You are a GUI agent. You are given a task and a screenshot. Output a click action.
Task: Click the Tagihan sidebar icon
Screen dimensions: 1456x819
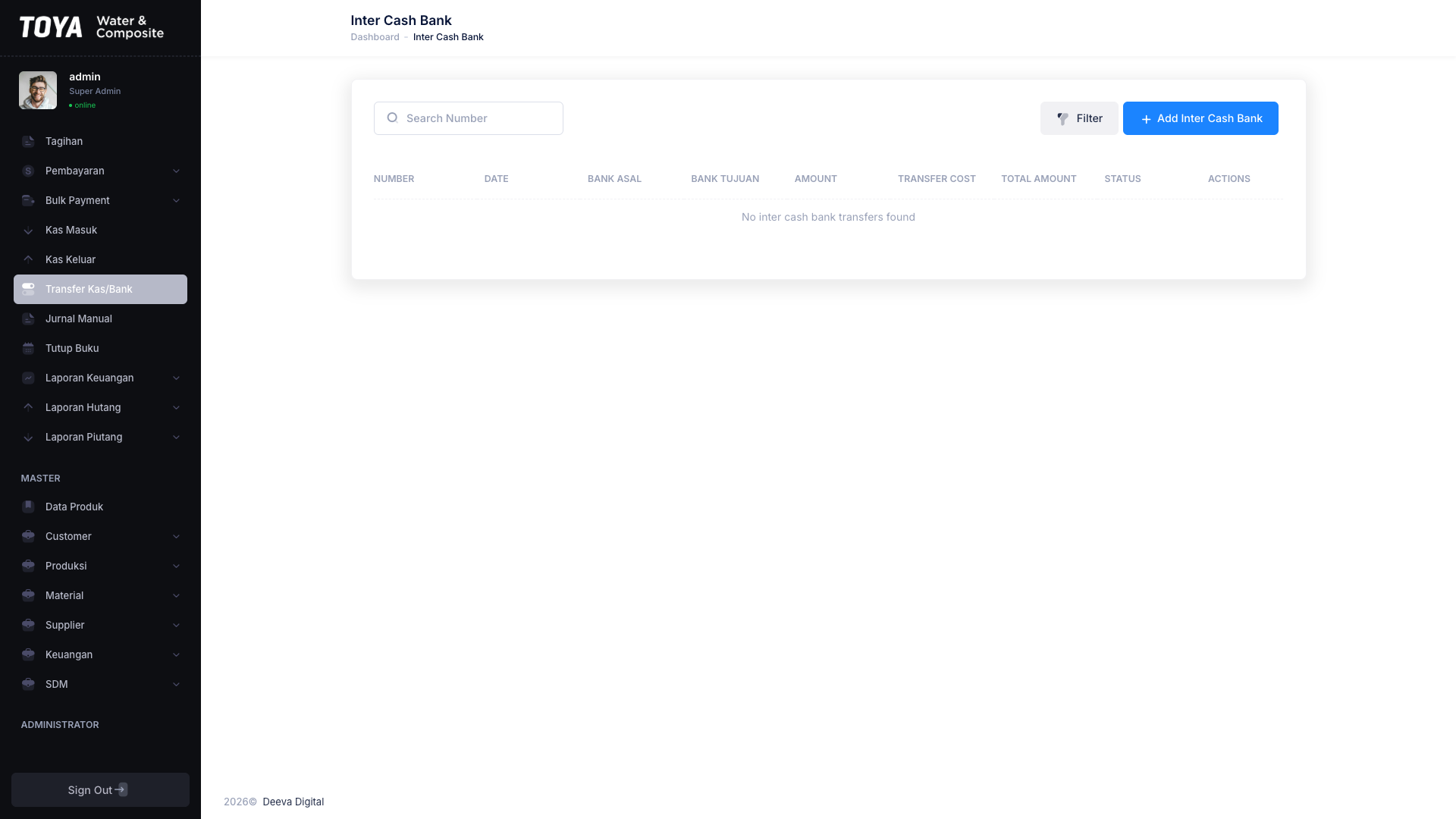[28, 142]
